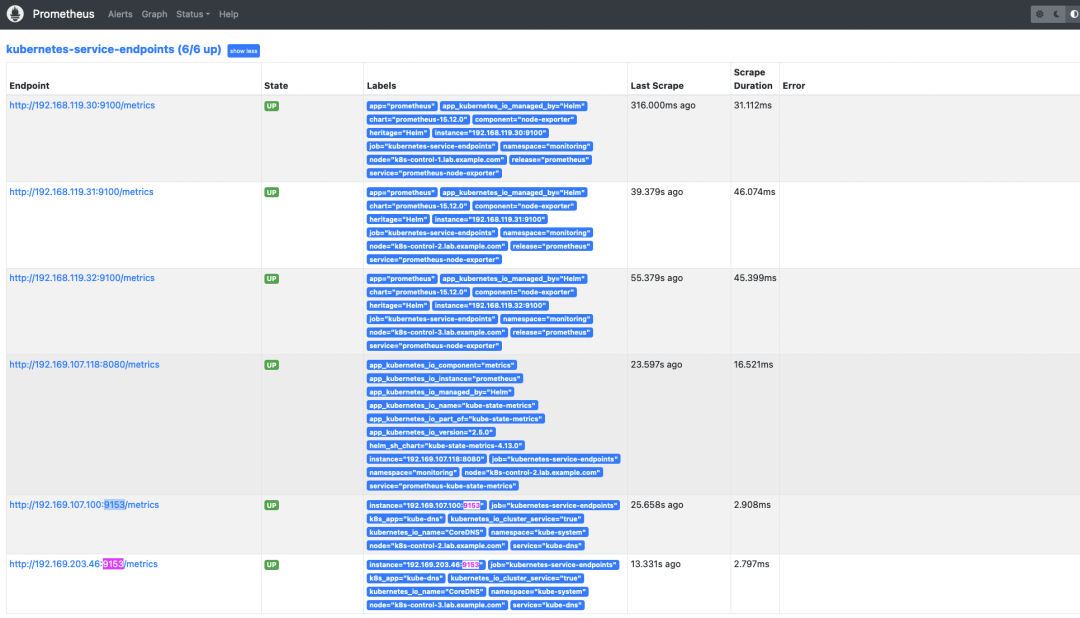Click UP state badge for 192.168.119.30
Image resolution: width=1080 pixels, height=618 pixels.
click(271, 106)
